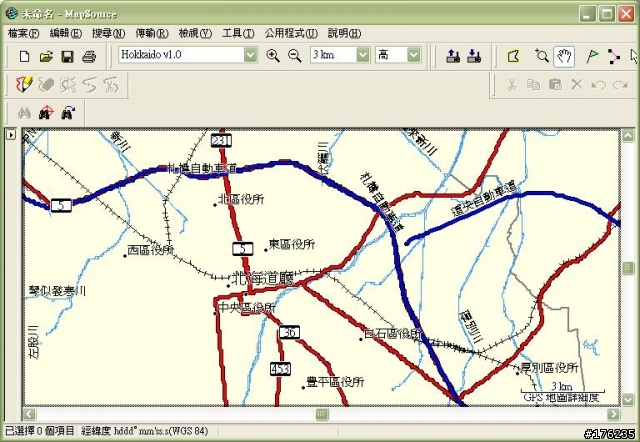Open a file using the folder icon
Image resolution: width=640 pixels, height=442 pixels.
click(x=46, y=56)
